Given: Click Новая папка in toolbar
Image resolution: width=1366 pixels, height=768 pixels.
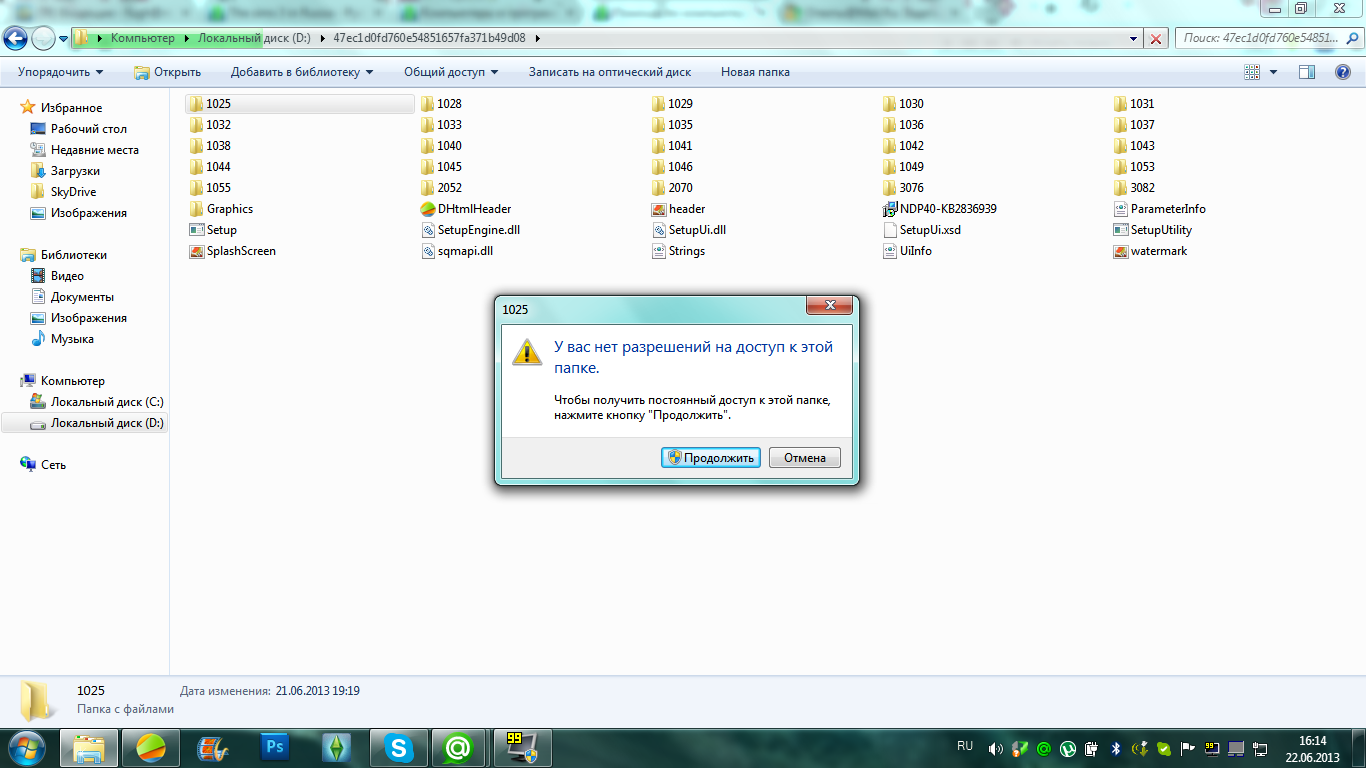Looking at the screenshot, I should pos(755,72).
